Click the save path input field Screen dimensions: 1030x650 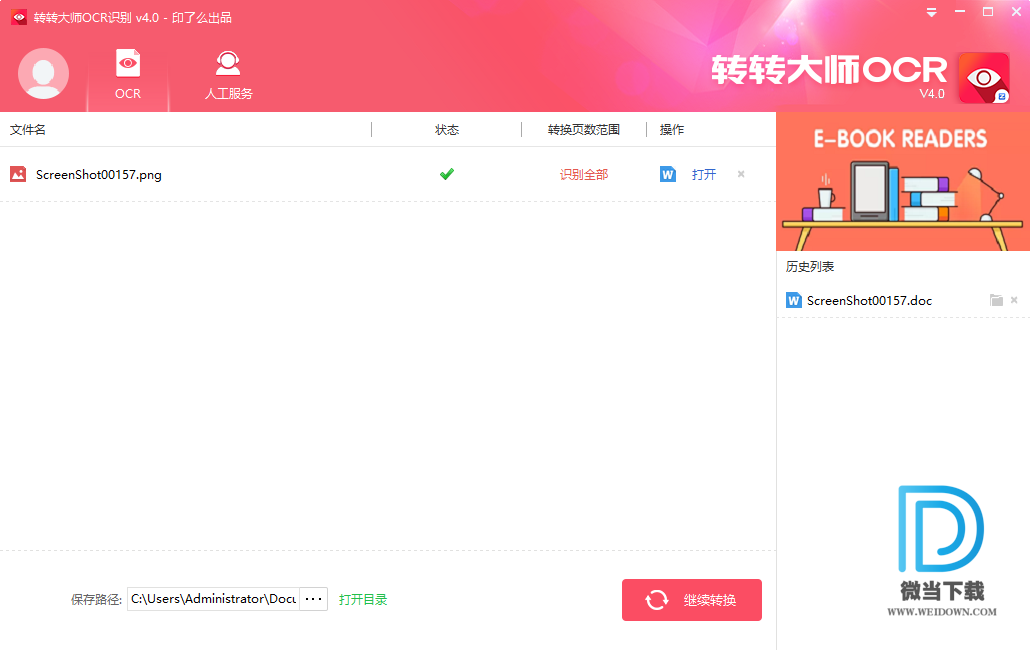(x=213, y=599)
